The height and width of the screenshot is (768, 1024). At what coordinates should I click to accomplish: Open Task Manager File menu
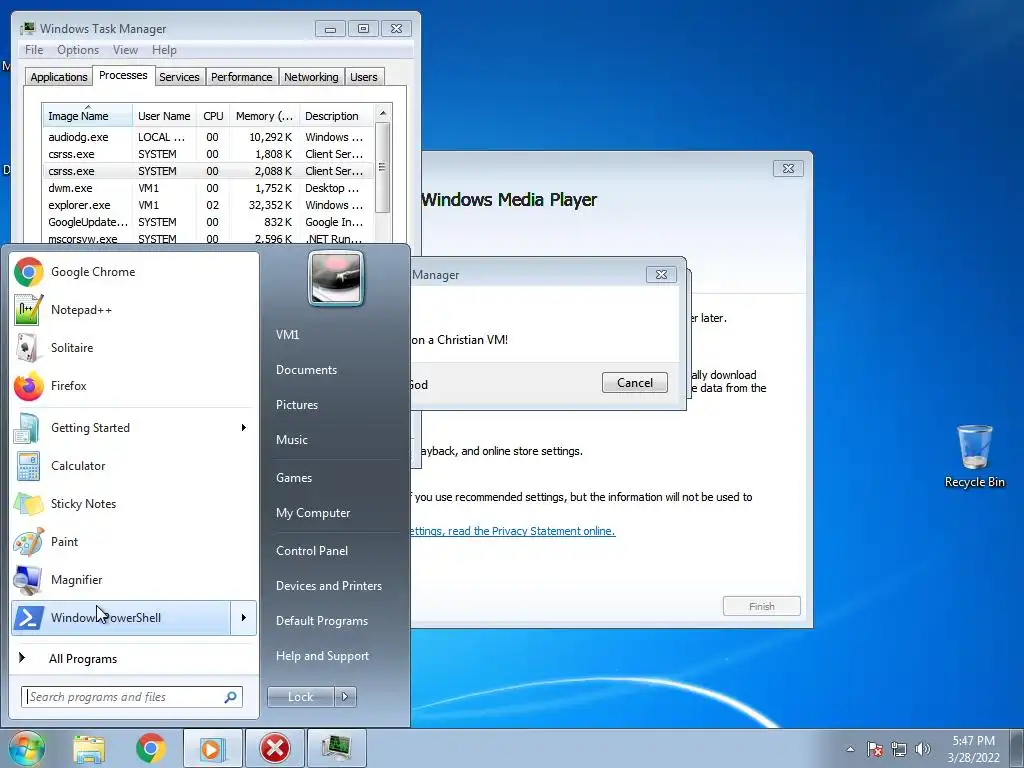pyautogui.click(x=34, y=50)
